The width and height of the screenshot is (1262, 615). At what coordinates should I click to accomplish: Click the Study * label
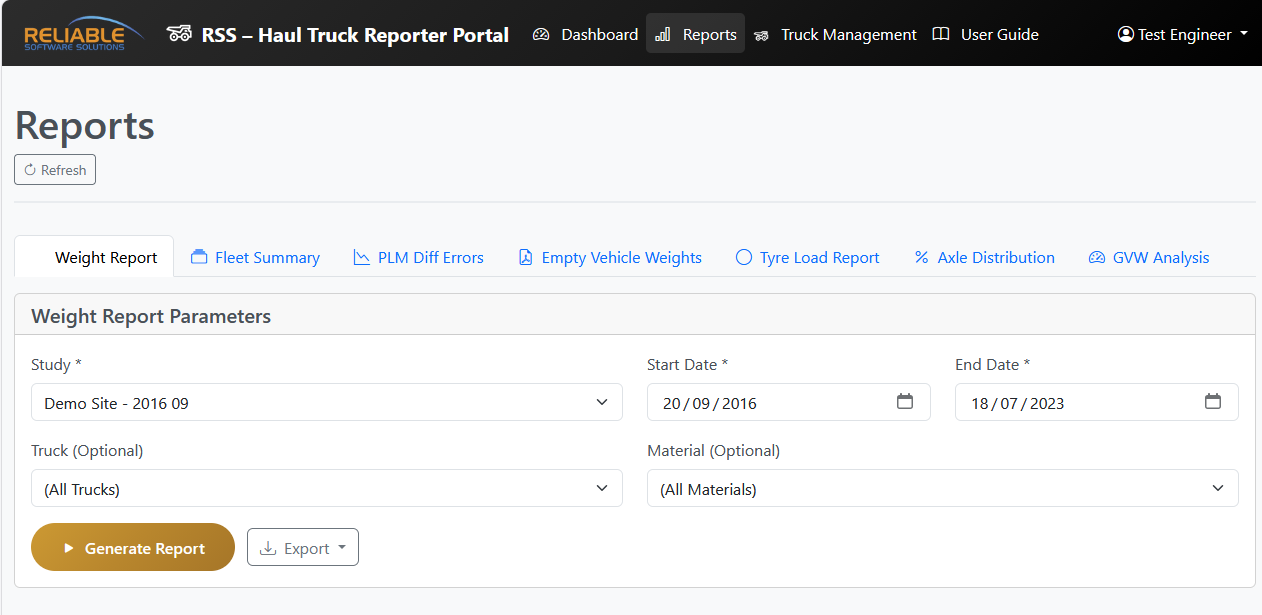56,364
